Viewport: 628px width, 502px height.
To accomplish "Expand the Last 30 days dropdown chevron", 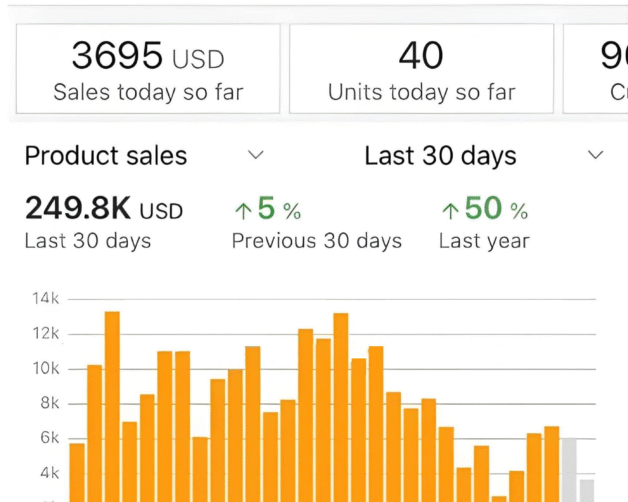I will click(x=596, y=155).
